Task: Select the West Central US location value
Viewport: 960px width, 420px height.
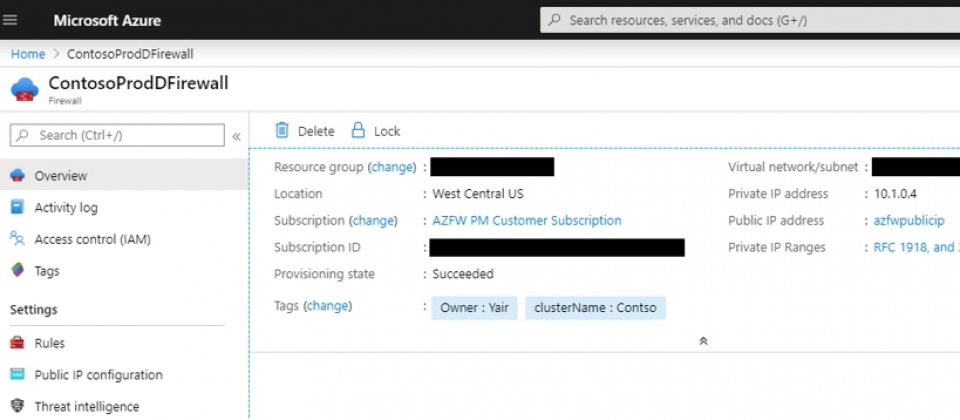Action: (x=478, y=194)
